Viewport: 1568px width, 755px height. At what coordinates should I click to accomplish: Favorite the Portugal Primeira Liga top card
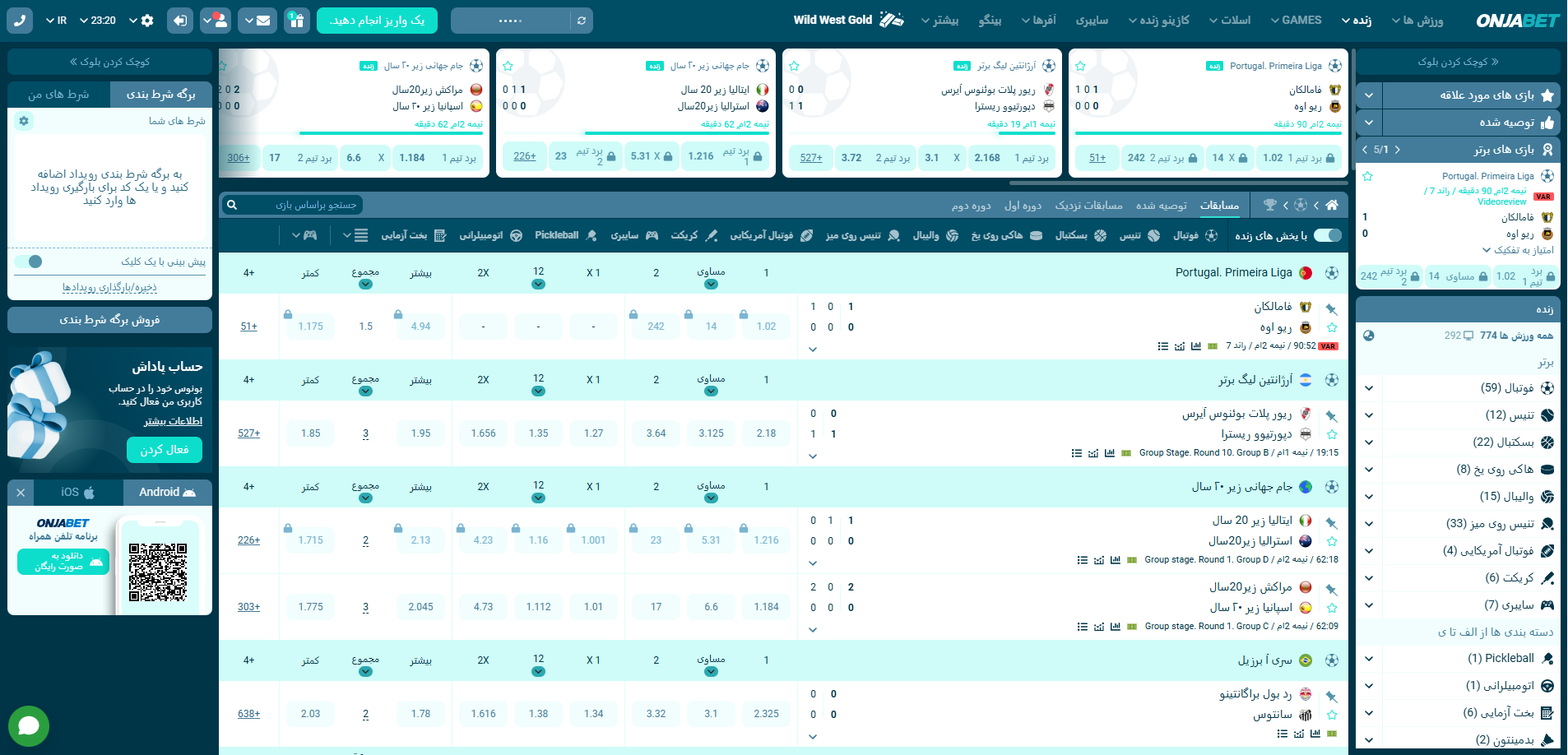pyautogui.click(x=1080, y=66)
